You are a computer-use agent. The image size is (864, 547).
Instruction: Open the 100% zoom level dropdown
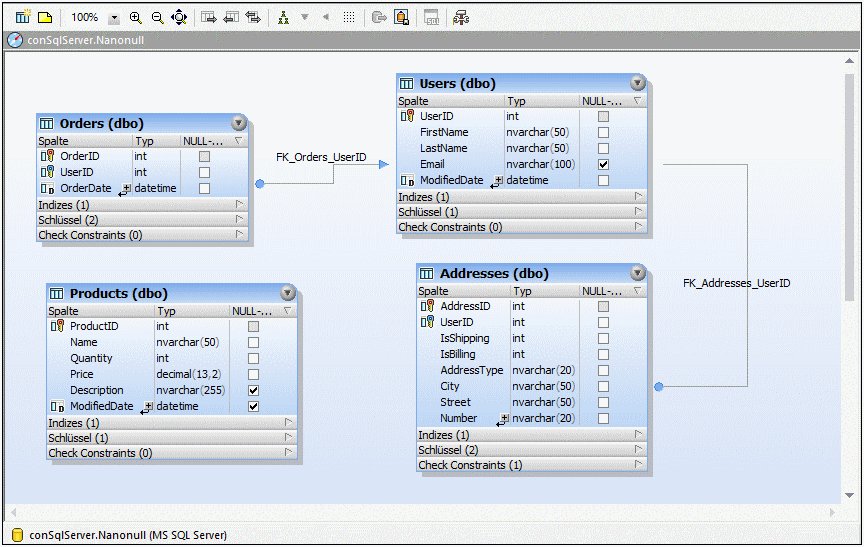tap(114, 18)
